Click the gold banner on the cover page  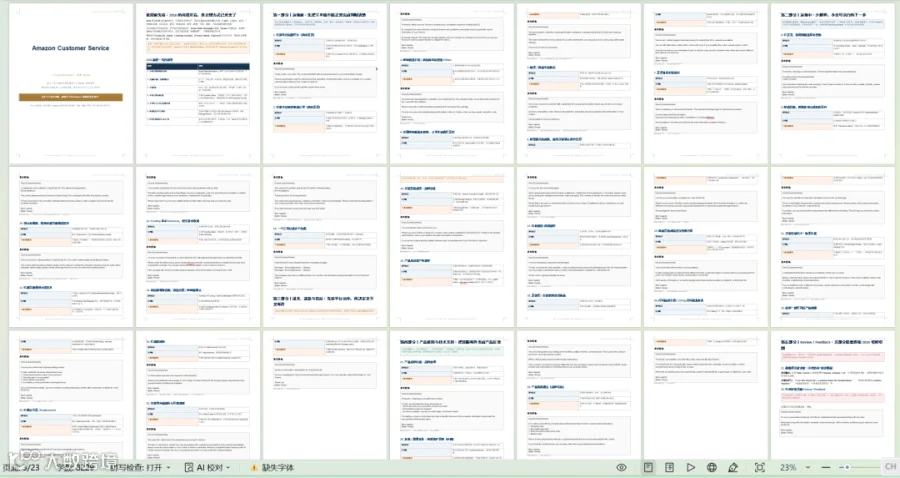pos(71,97)
